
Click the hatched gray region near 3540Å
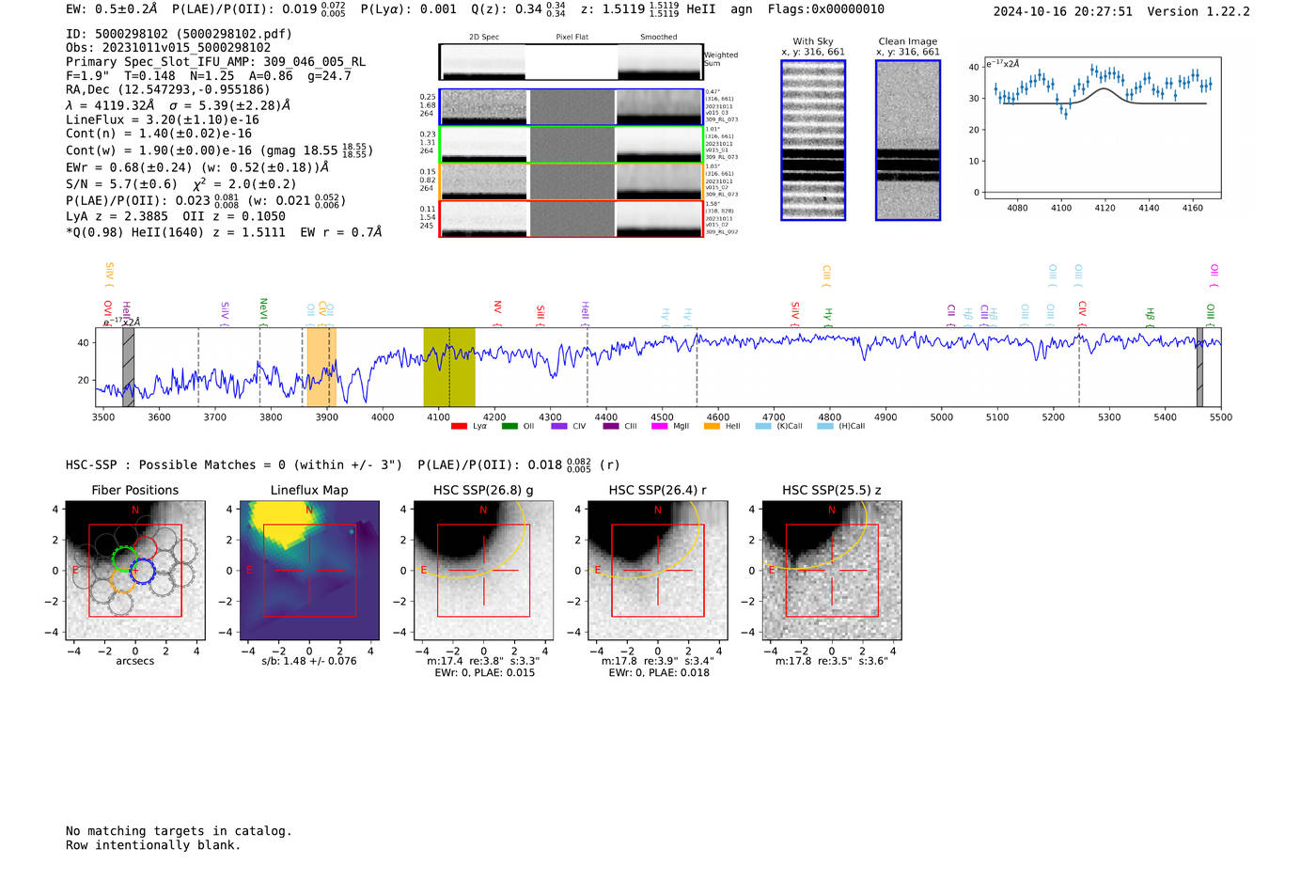pos(129,367)
